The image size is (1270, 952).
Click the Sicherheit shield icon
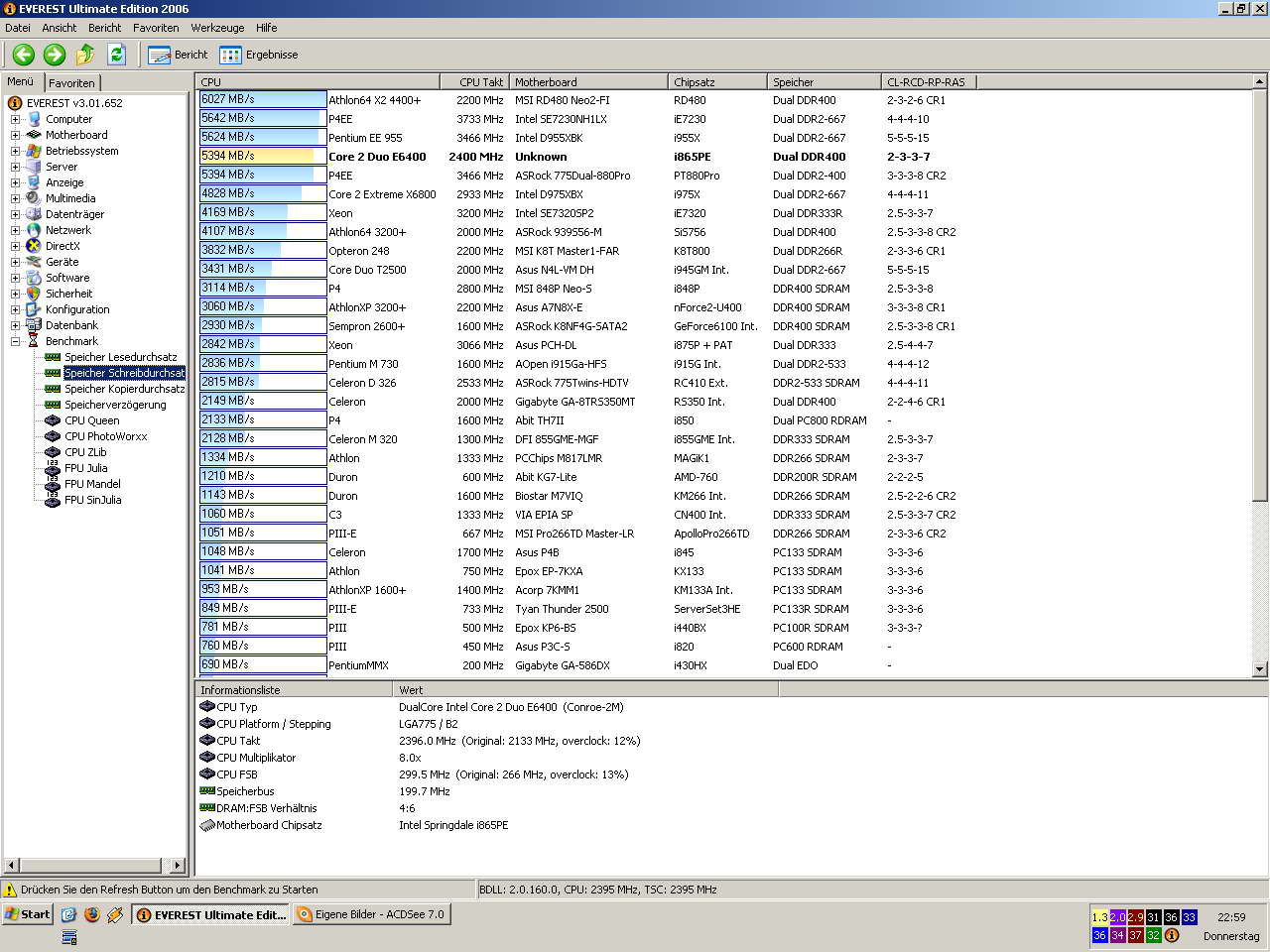pyautogui.click(x=34, y=294)
